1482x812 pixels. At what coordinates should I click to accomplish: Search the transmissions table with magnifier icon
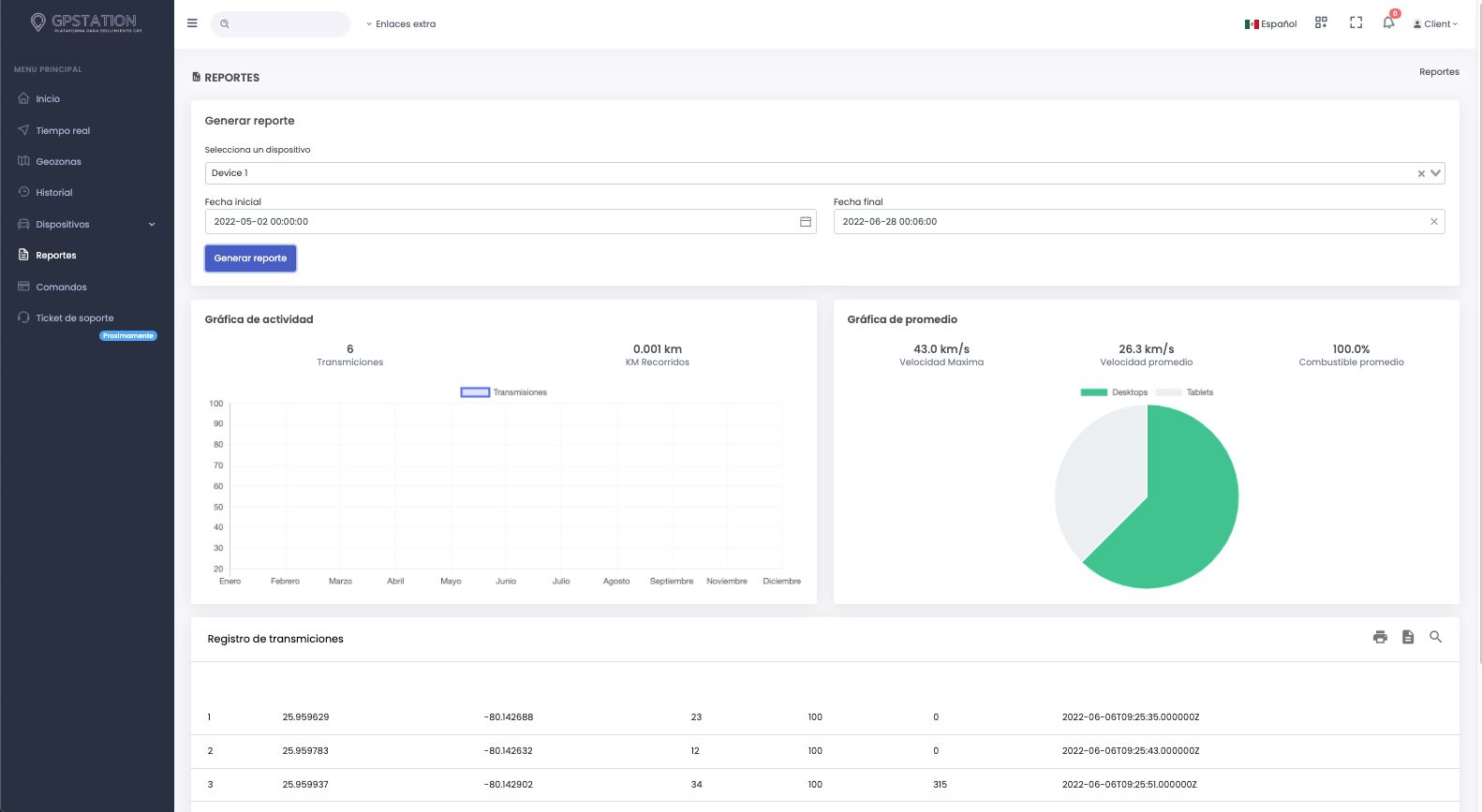(x=1435, y=637)
